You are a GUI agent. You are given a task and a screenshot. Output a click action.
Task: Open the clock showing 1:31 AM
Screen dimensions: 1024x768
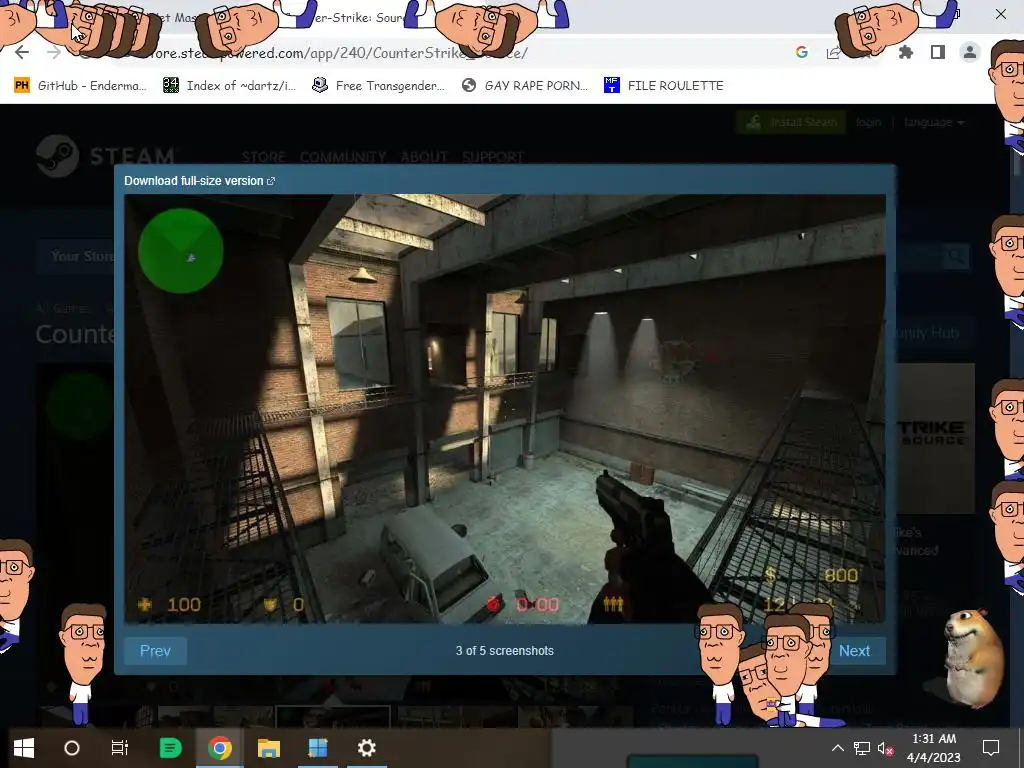point(934,748)
